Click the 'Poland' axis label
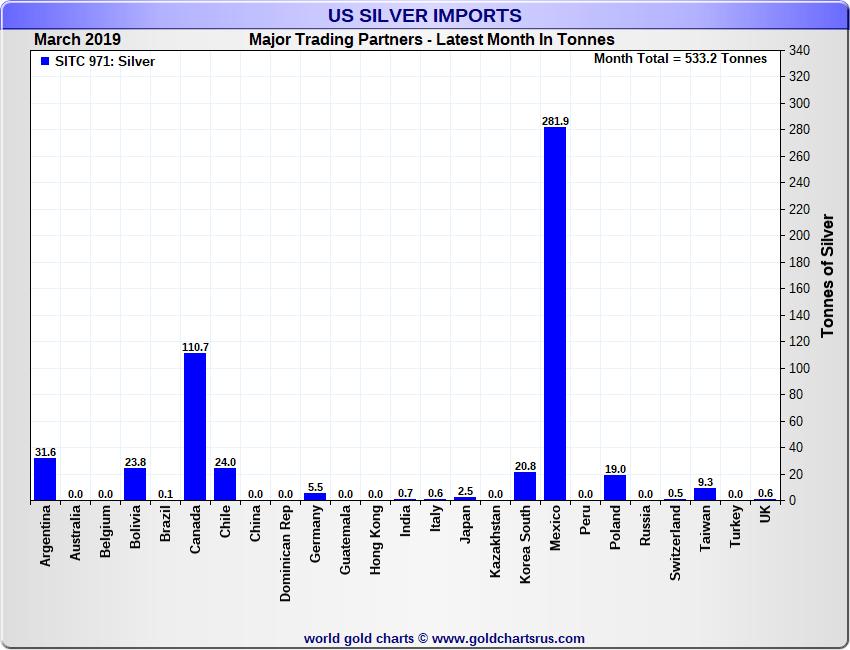Screen dimensions: 850x650 [615, 527]
